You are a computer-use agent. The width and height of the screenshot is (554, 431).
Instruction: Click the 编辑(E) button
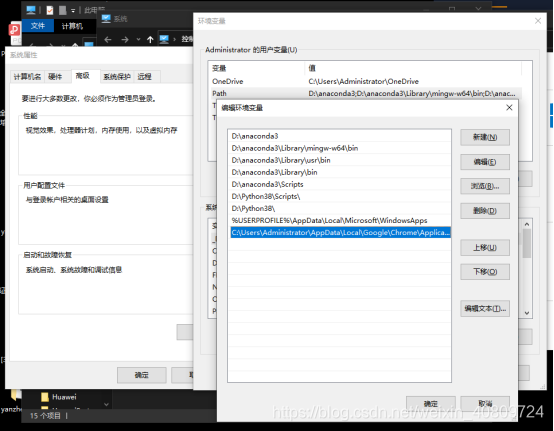tap(485, 162)
